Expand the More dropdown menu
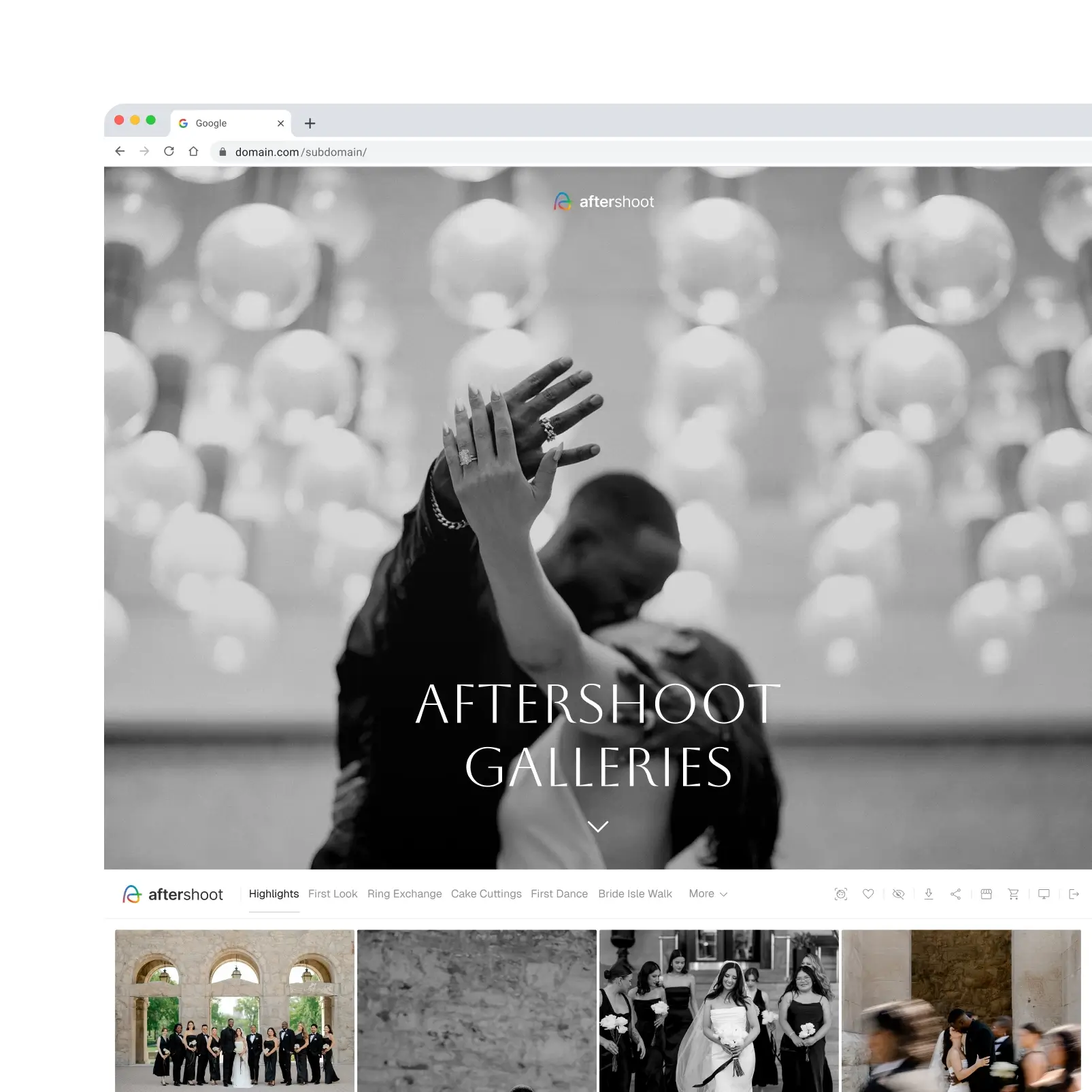The height and width of the screenshot is (1092, 1092). pyautogui.click(x=708, y=893)
